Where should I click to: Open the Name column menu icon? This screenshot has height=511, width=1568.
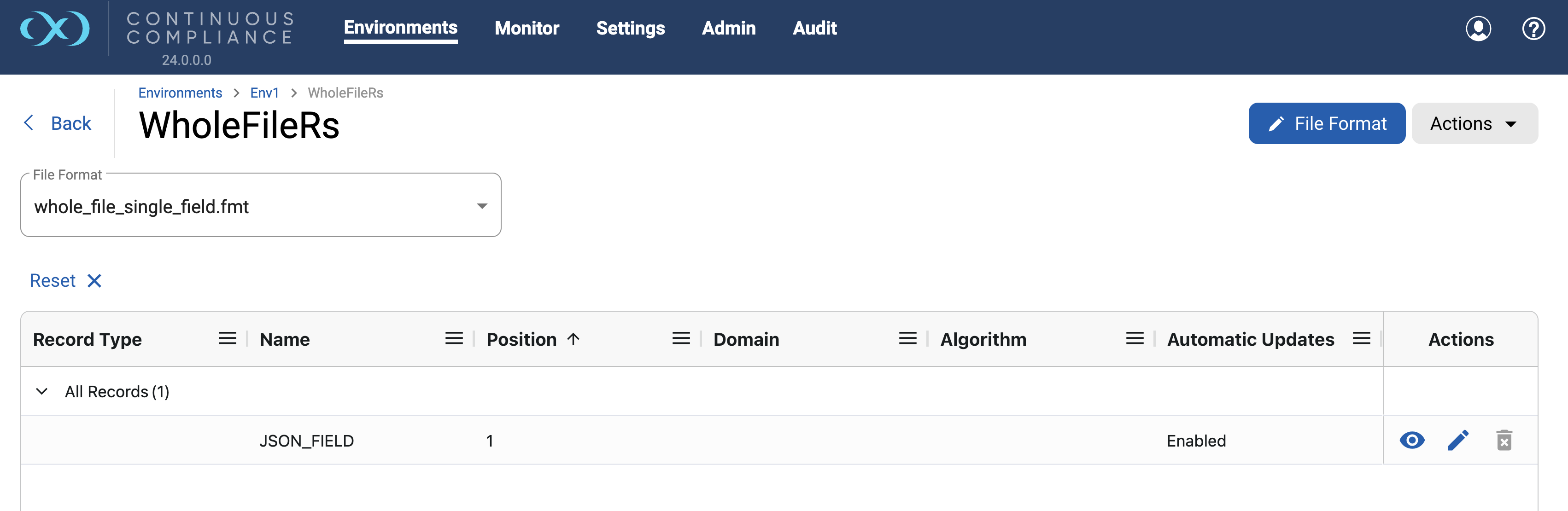pos(453,339)
